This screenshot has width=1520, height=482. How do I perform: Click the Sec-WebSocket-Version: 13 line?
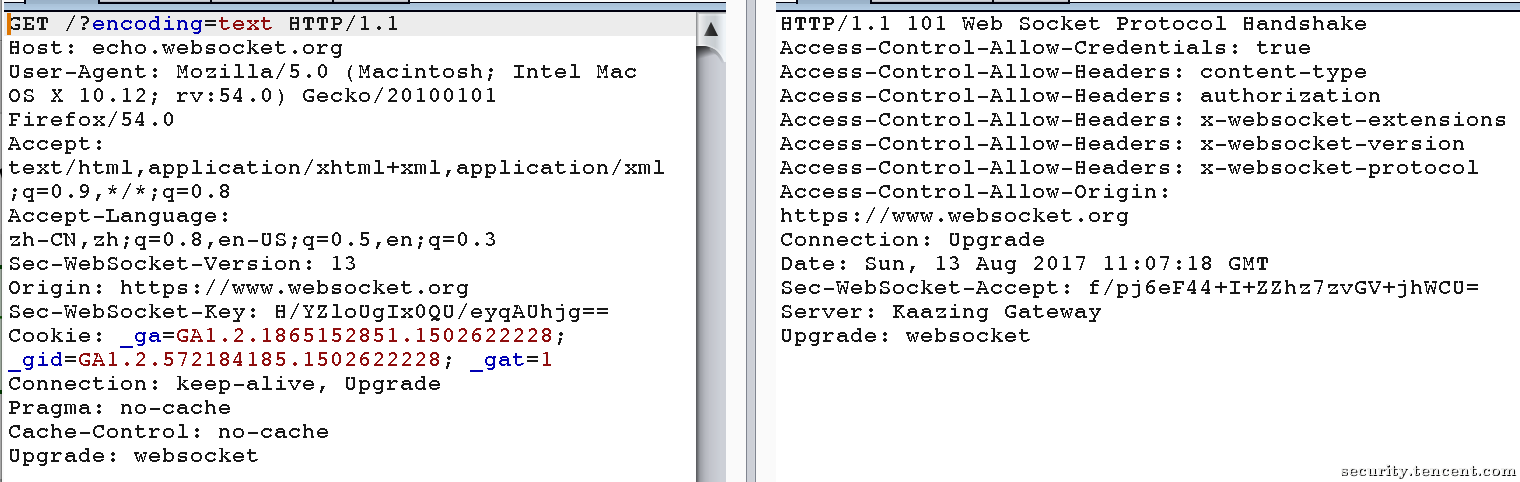pyautogui.click(x=182, y=264)
